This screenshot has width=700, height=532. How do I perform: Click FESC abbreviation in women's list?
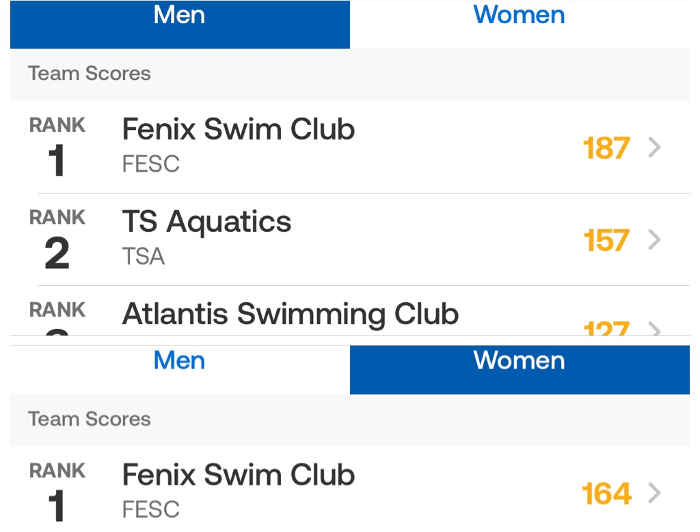150,510
